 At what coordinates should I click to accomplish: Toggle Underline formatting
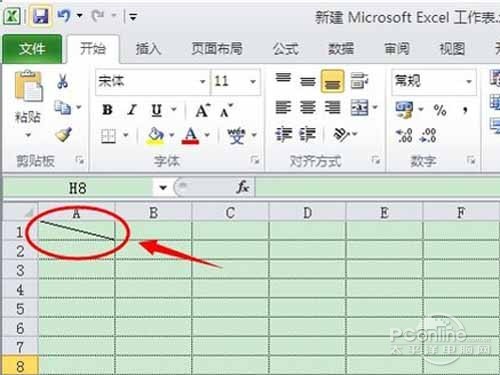pyautogui.click(x=157, y=110)
